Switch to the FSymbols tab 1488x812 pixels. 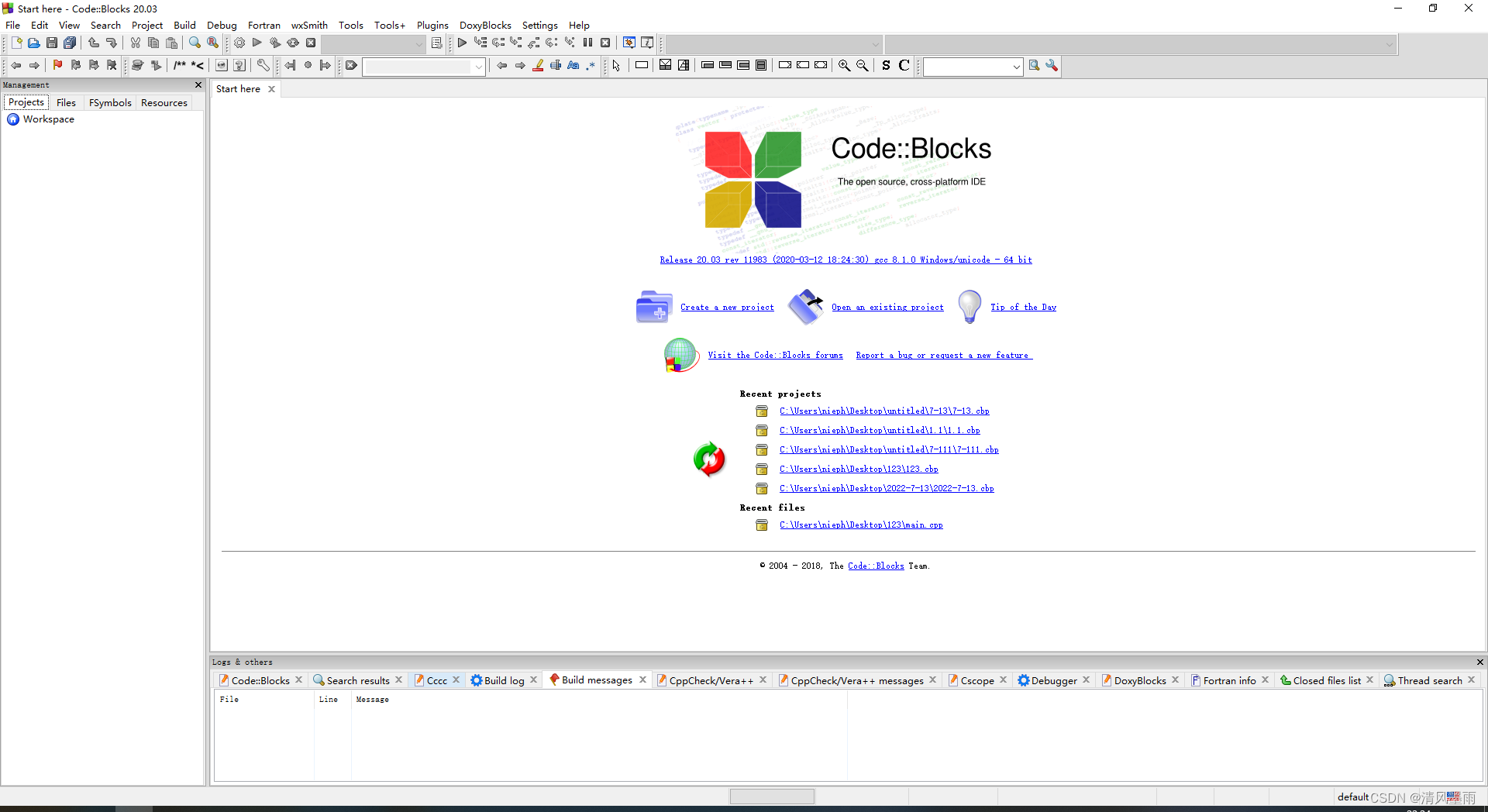click(x=110, y=102)
